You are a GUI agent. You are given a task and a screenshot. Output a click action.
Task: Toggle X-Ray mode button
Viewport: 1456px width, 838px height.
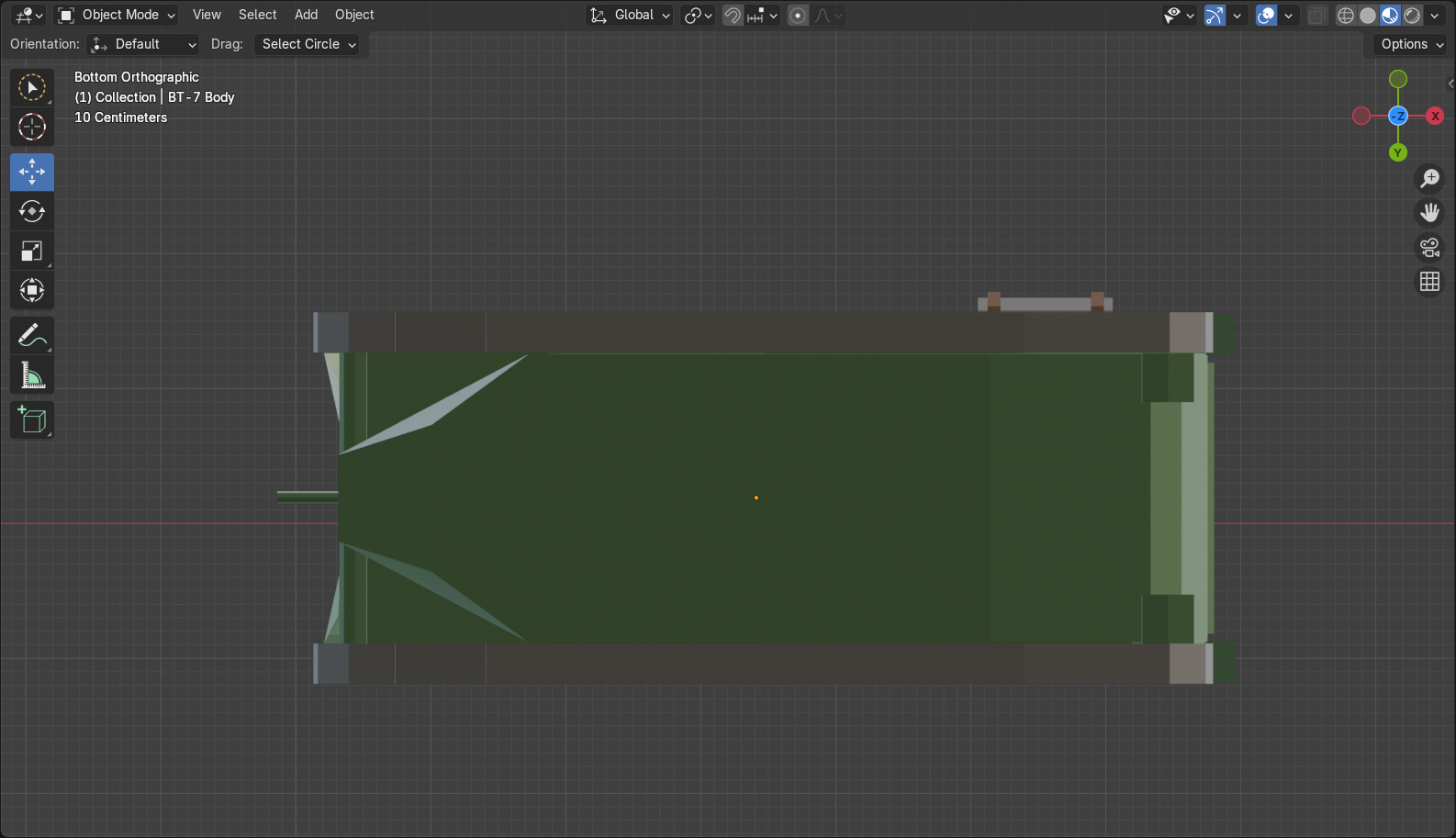[x=1317, y=16]
